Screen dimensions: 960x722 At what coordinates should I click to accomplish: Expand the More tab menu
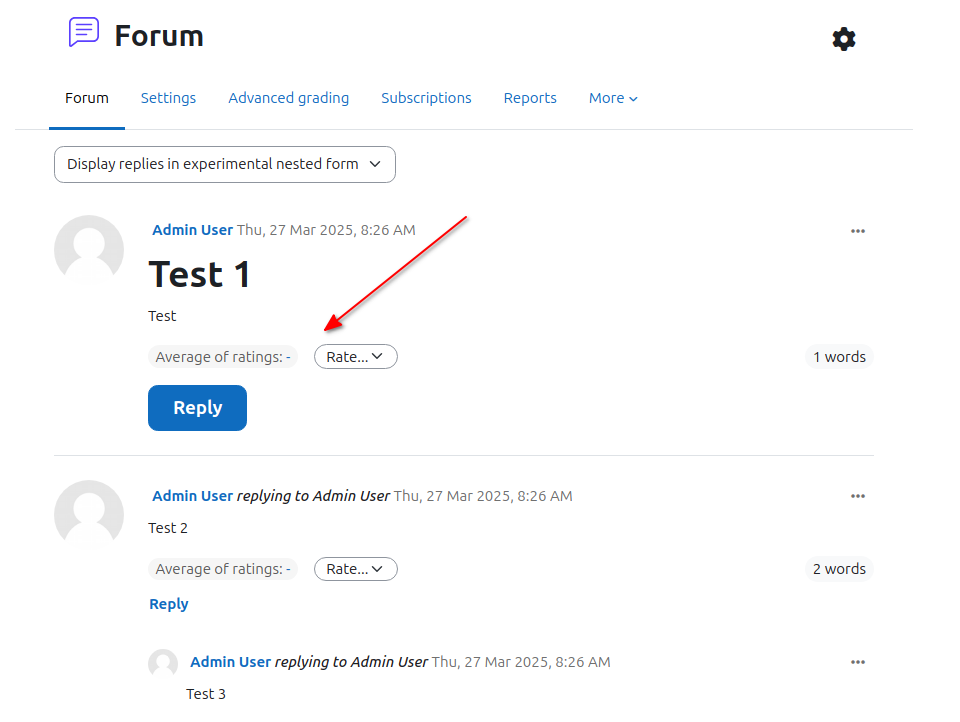pos(613,98)
